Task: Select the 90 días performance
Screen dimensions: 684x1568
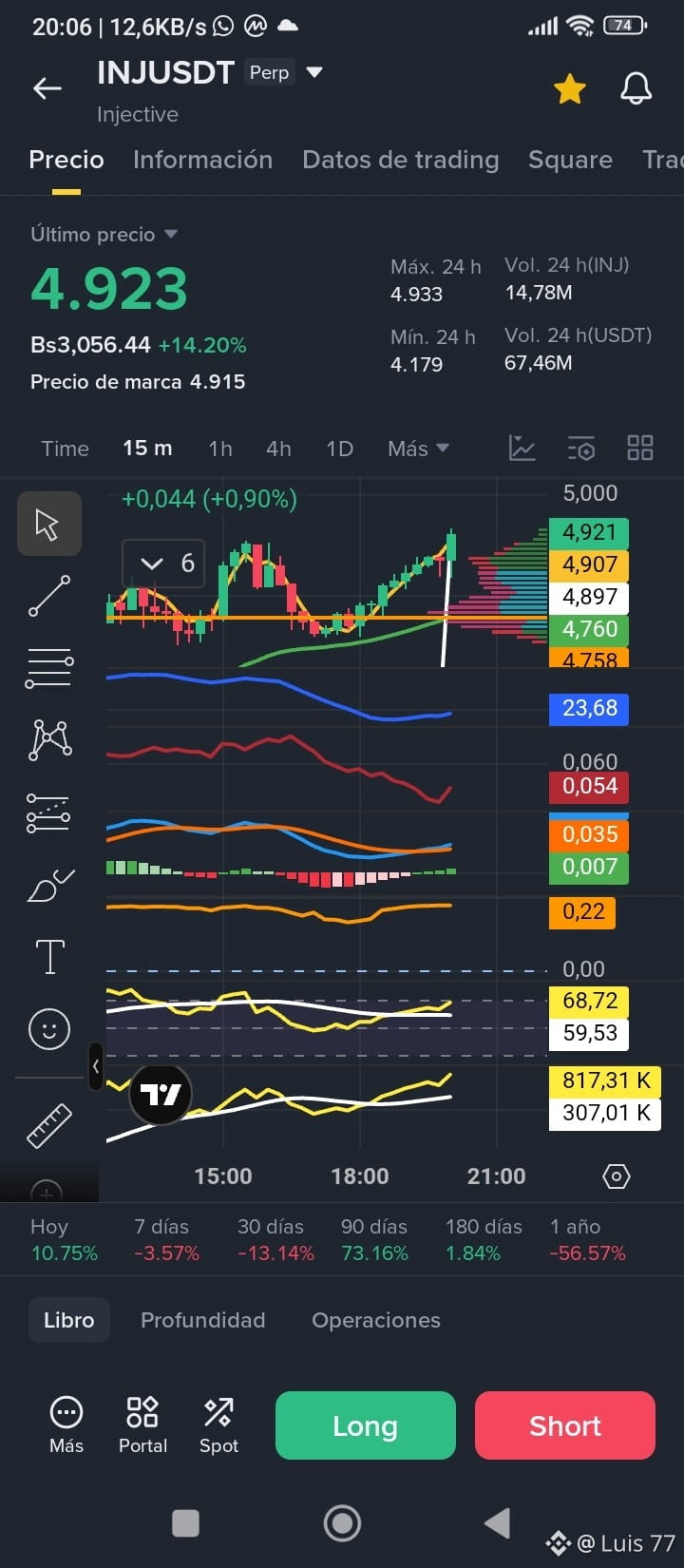Action: point(374,1240)
